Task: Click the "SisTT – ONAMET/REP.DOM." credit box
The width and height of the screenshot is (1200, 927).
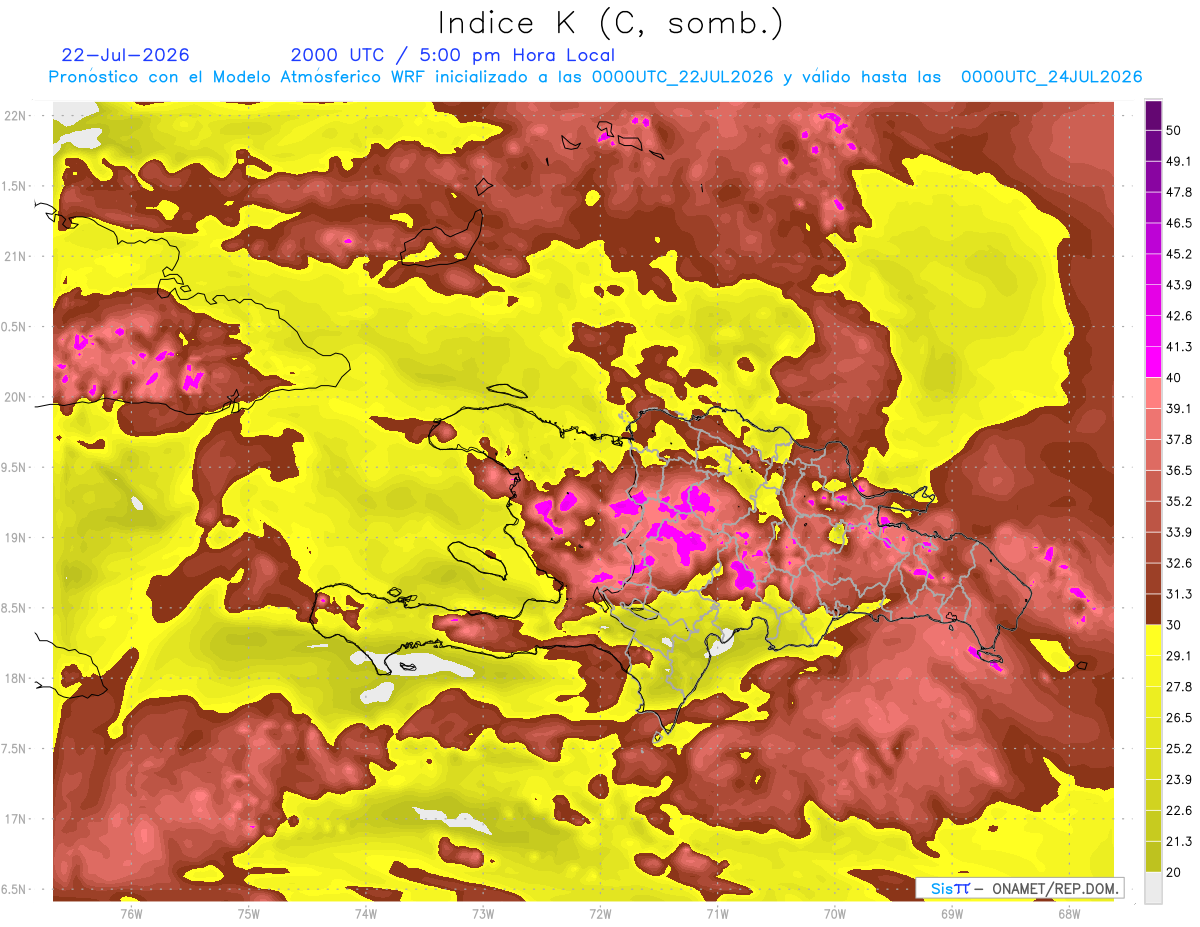Action: (x=1019, y=888)
